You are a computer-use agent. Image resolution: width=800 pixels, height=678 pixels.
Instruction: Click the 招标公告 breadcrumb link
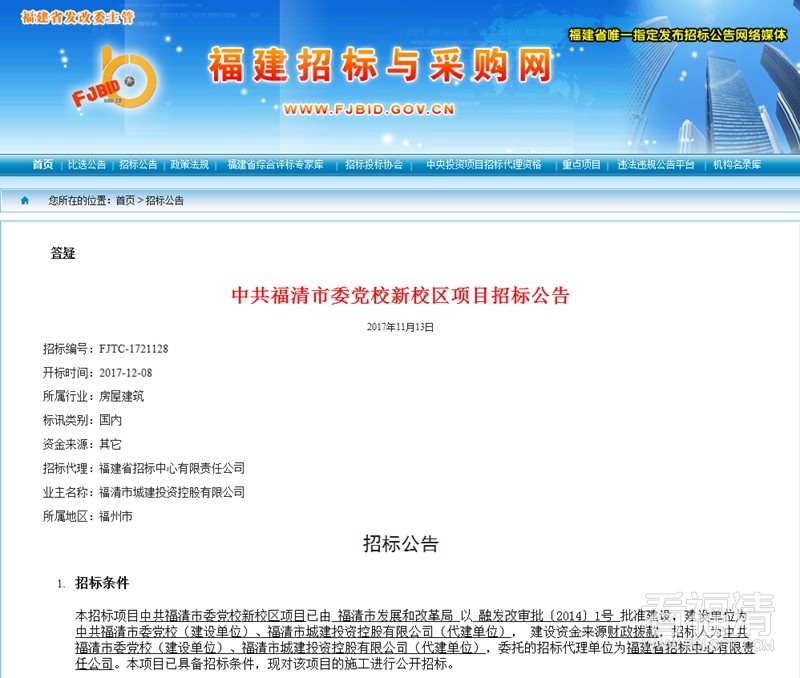[165, 200]
